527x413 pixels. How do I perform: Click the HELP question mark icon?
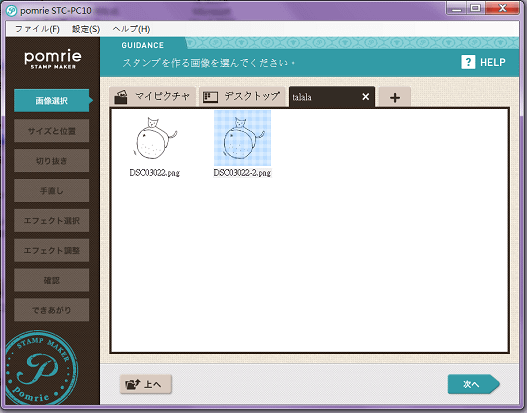468,62
